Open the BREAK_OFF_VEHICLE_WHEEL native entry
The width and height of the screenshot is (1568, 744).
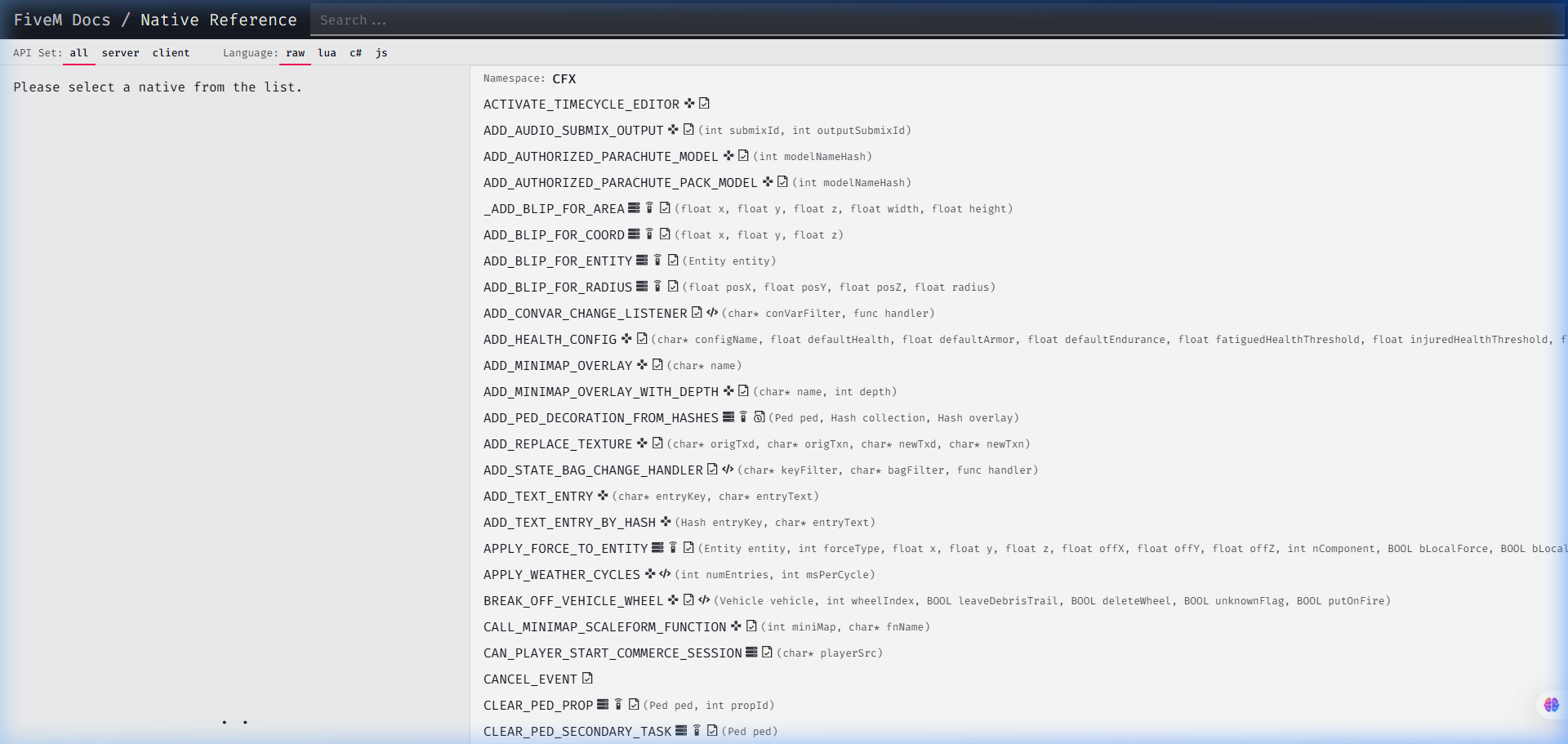(573, 601)
